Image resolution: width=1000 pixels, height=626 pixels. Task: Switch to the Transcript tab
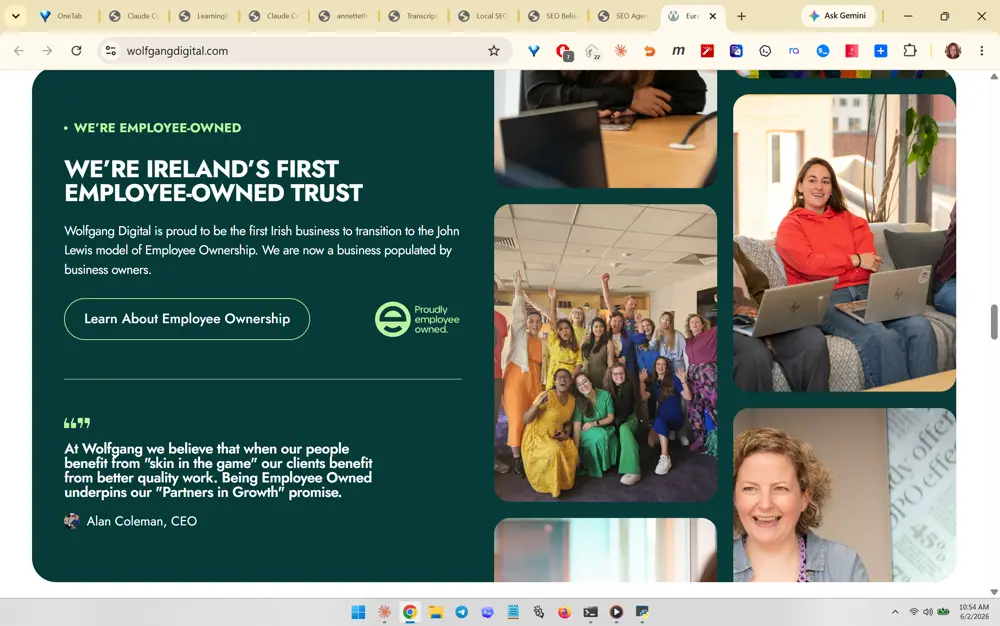click(415, 16)
